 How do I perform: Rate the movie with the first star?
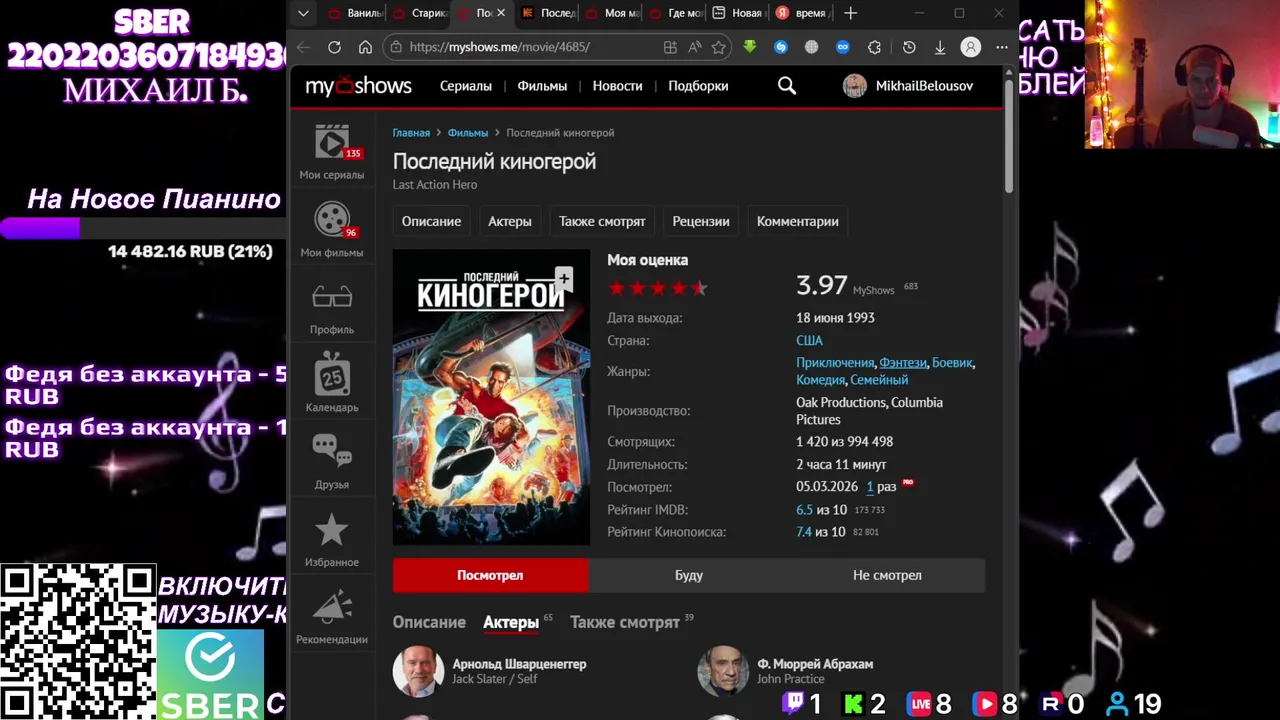[x=616, y=288]
